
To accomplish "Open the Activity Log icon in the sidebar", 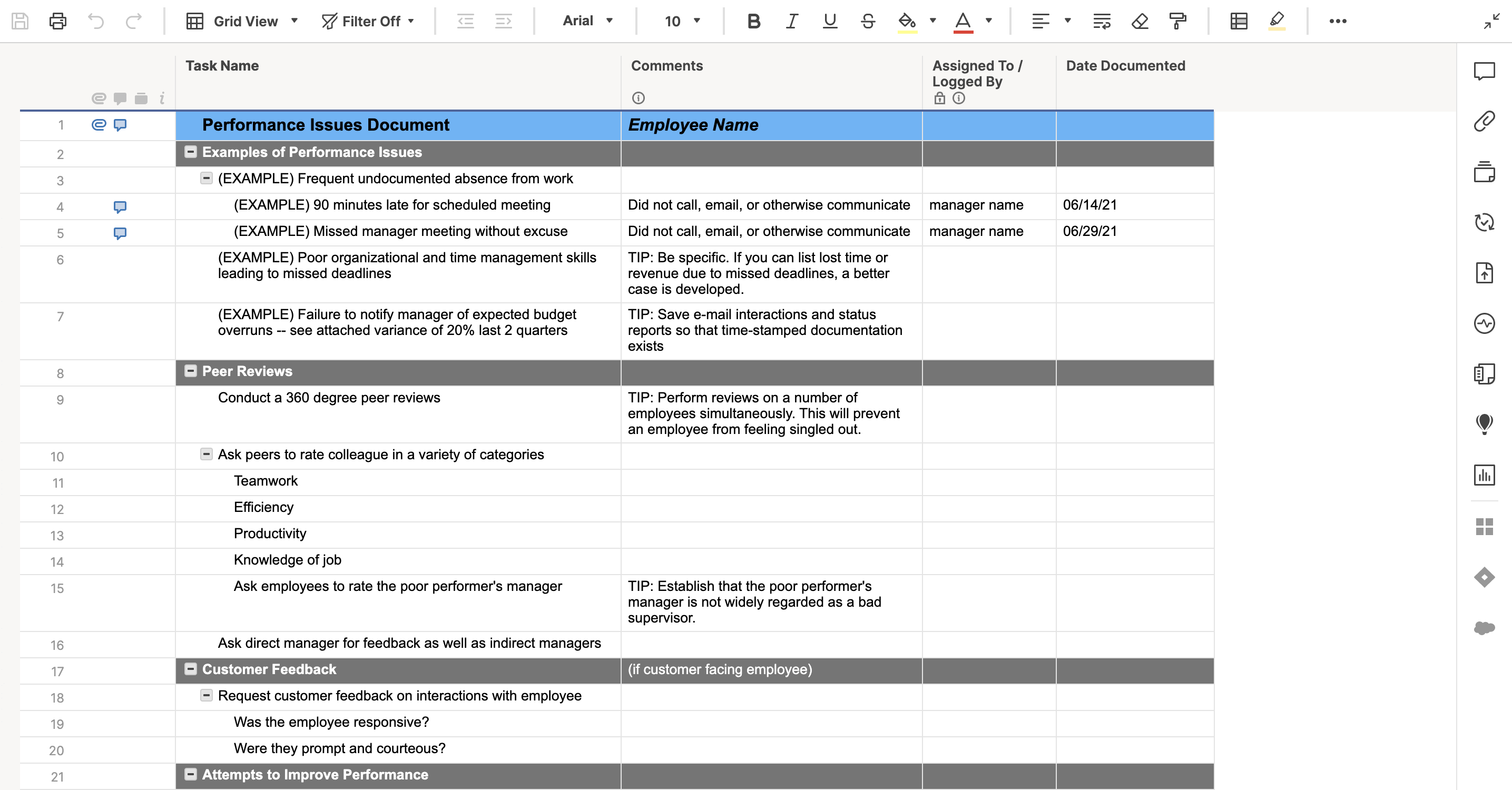I will point(1484,323).
